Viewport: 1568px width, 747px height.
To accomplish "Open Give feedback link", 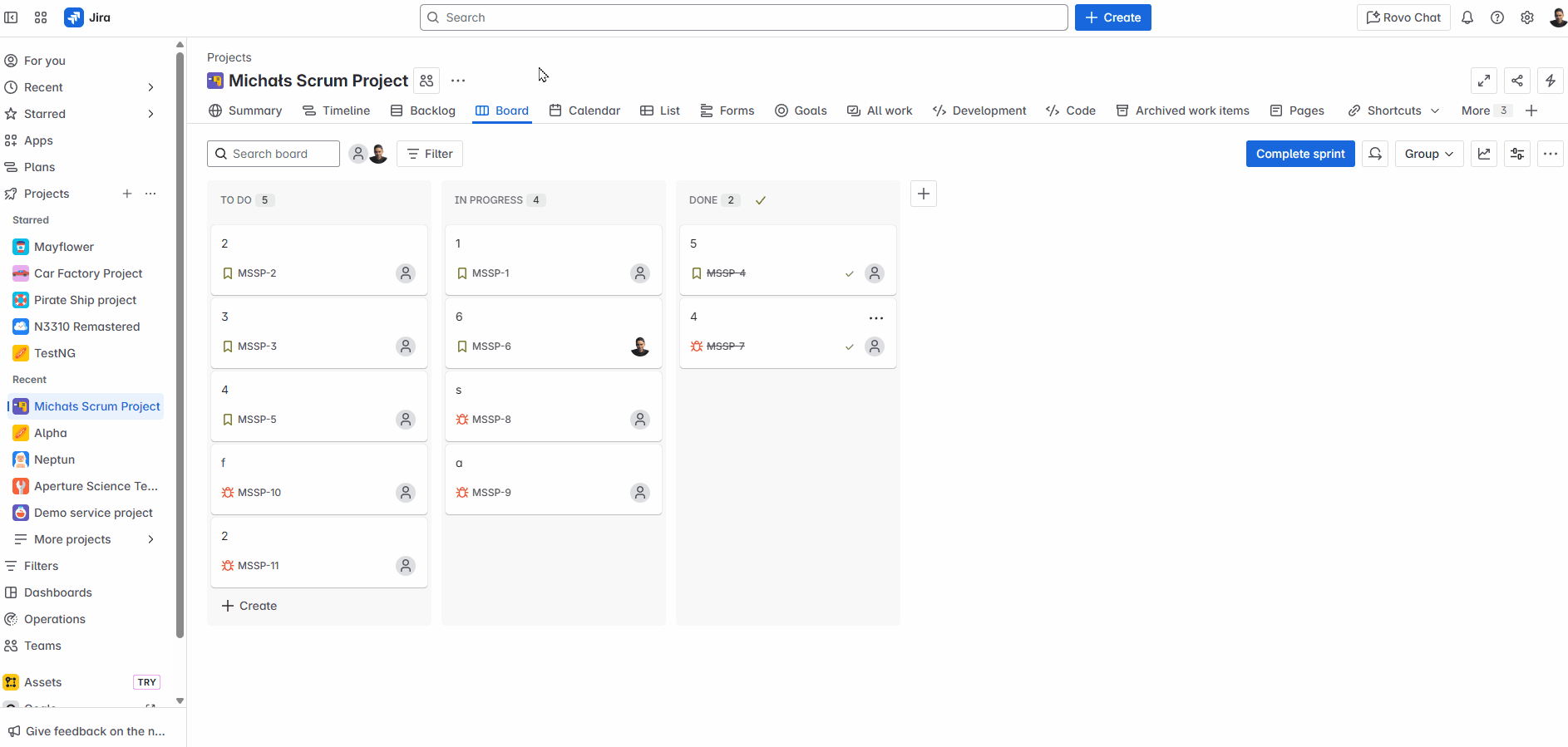I will 87,731.
